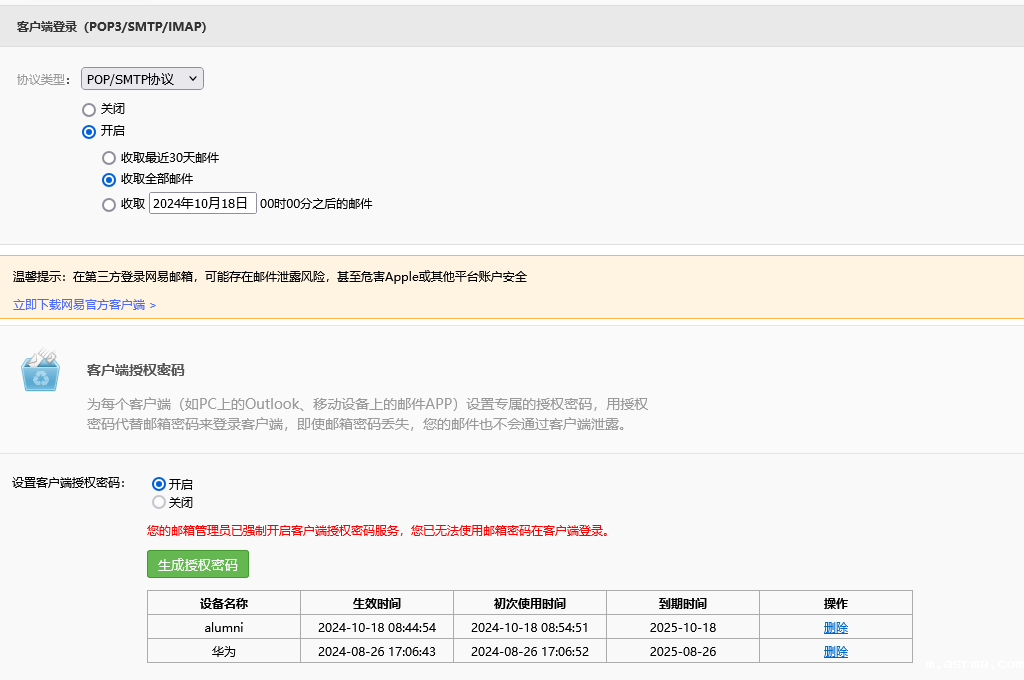Select 关闭 radio under protocol type

click(x=89, y=109)
